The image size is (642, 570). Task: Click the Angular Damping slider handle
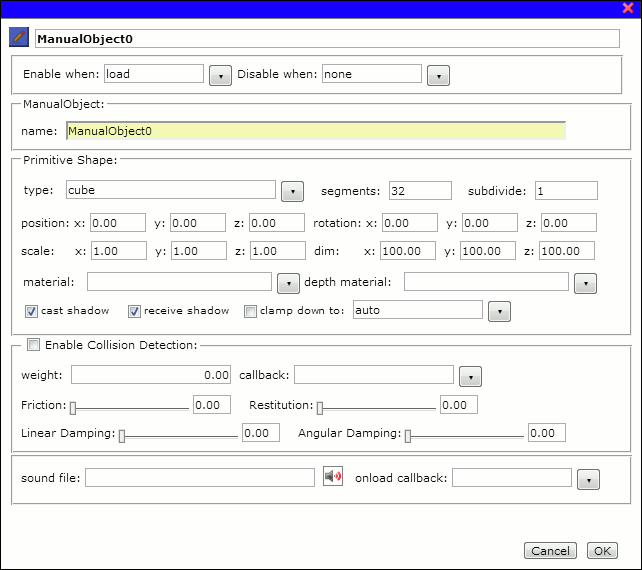408,436
